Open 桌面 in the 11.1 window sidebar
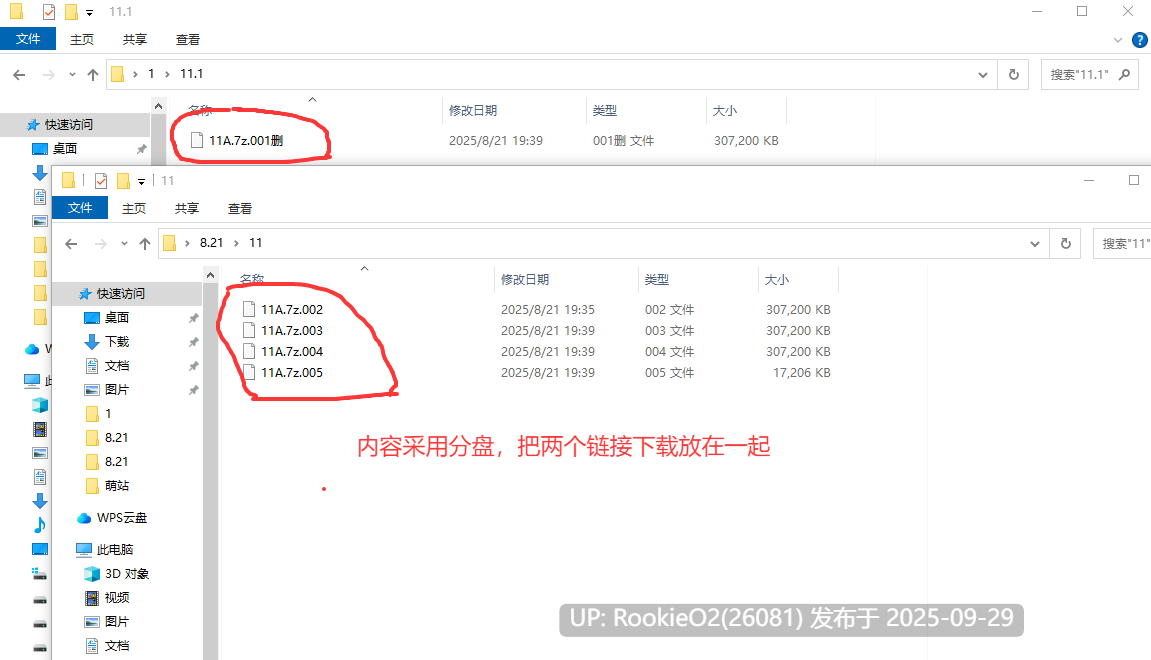 [x=65, y=148]
